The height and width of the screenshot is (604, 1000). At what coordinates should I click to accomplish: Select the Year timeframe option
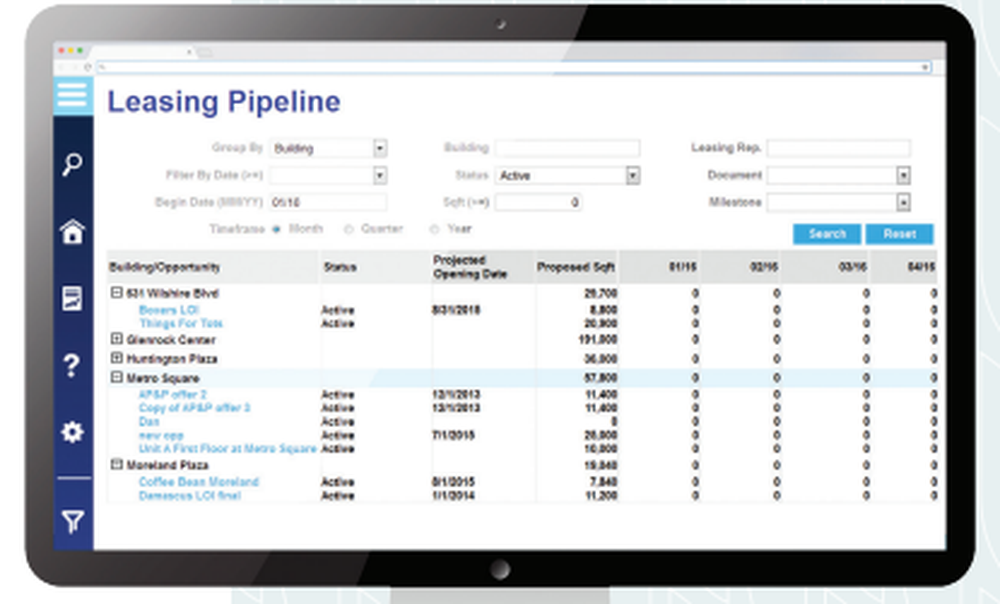[434, 229]
